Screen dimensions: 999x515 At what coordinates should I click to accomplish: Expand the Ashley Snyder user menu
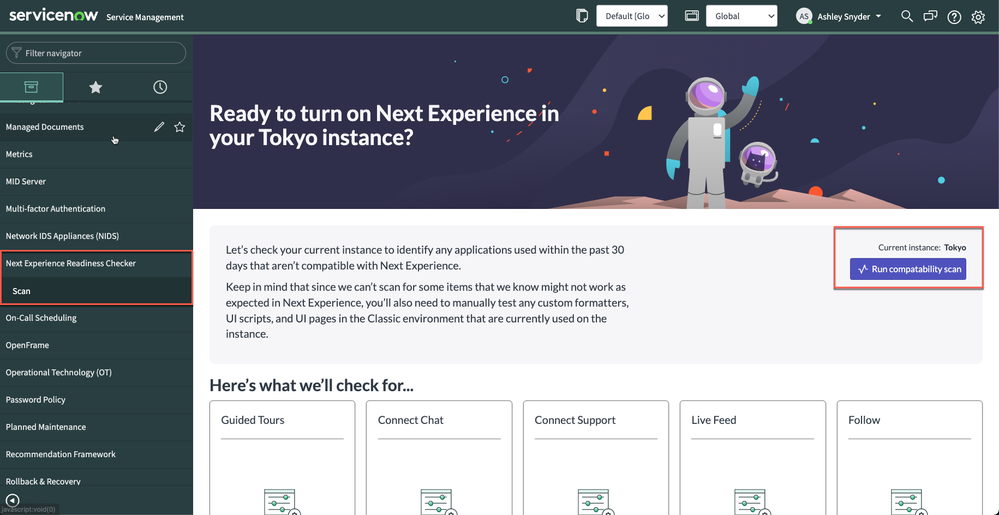click(x=849, y=17)
